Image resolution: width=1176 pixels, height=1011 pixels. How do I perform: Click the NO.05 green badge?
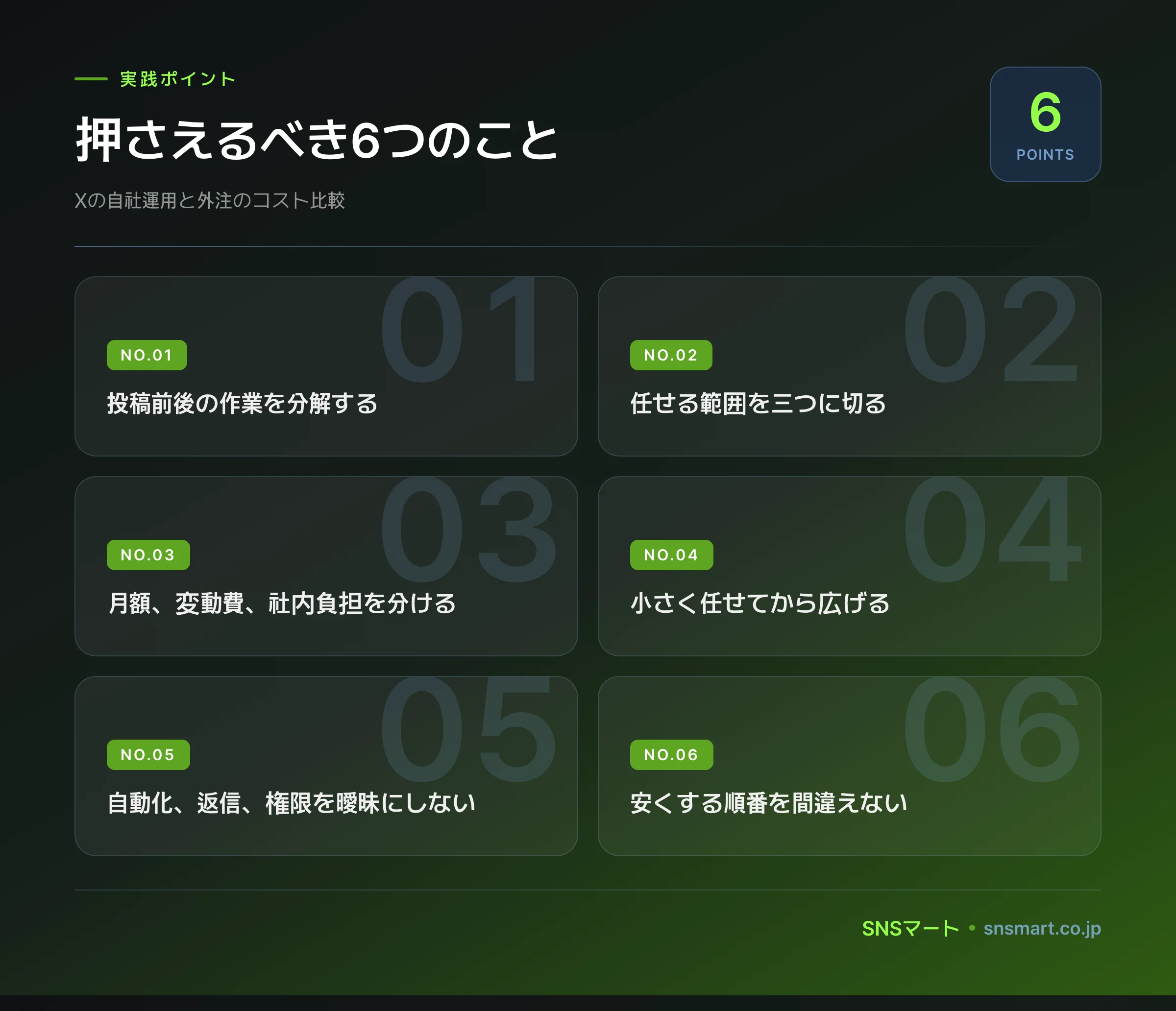148,754
